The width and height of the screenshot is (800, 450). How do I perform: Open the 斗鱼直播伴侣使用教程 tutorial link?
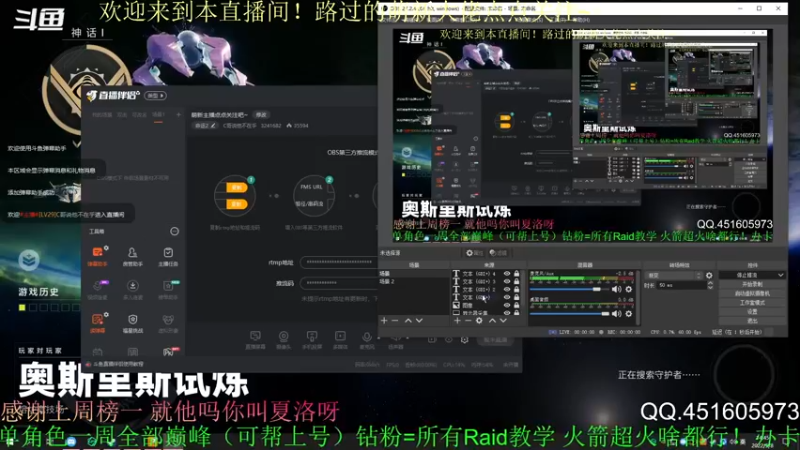(x=118, y=364)
